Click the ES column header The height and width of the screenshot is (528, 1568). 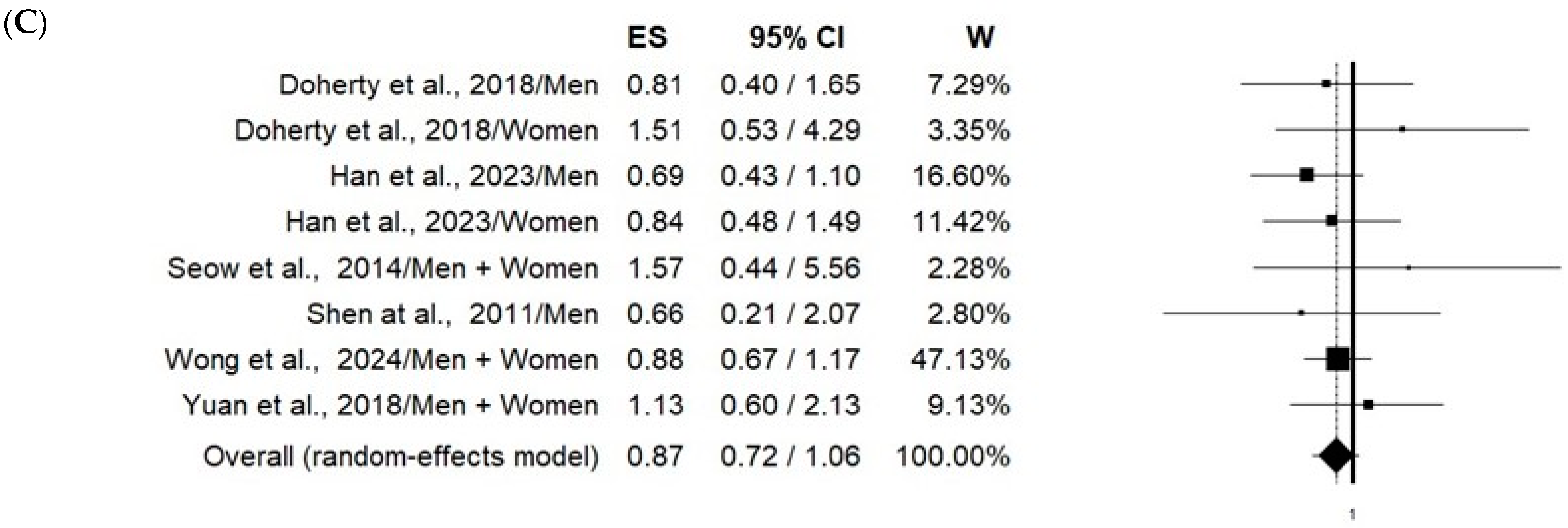[x=647, y=38]
